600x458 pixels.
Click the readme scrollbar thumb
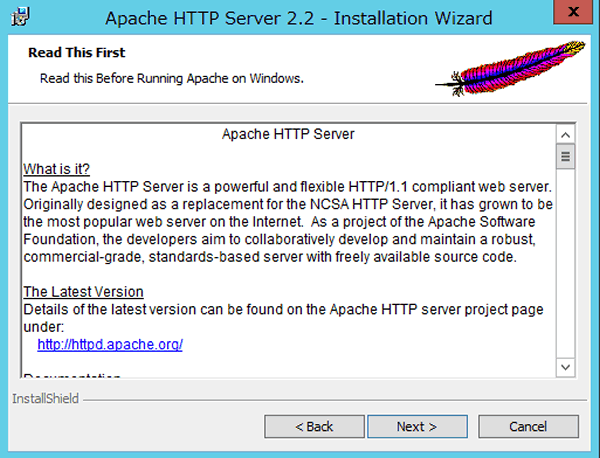565,155
